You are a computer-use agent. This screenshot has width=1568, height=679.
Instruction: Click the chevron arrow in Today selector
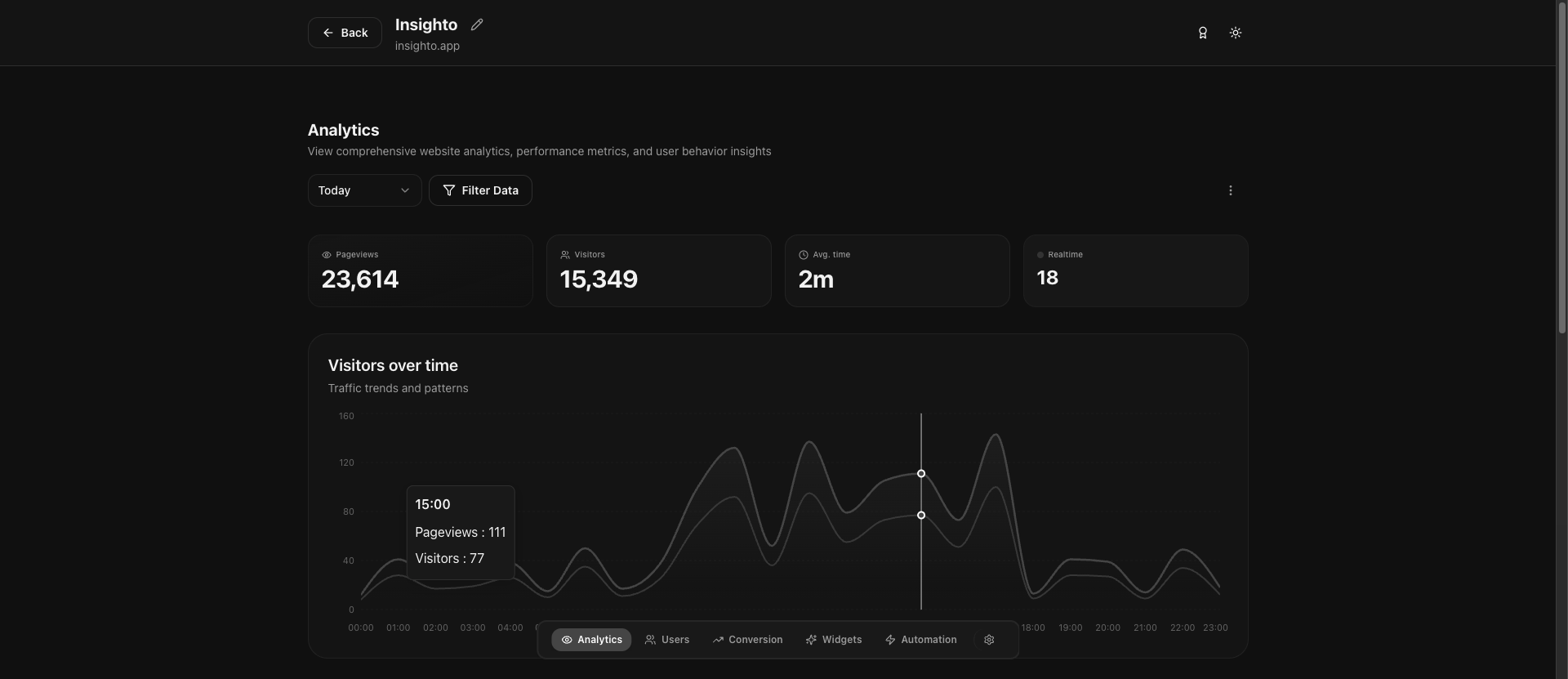point(404,190)
